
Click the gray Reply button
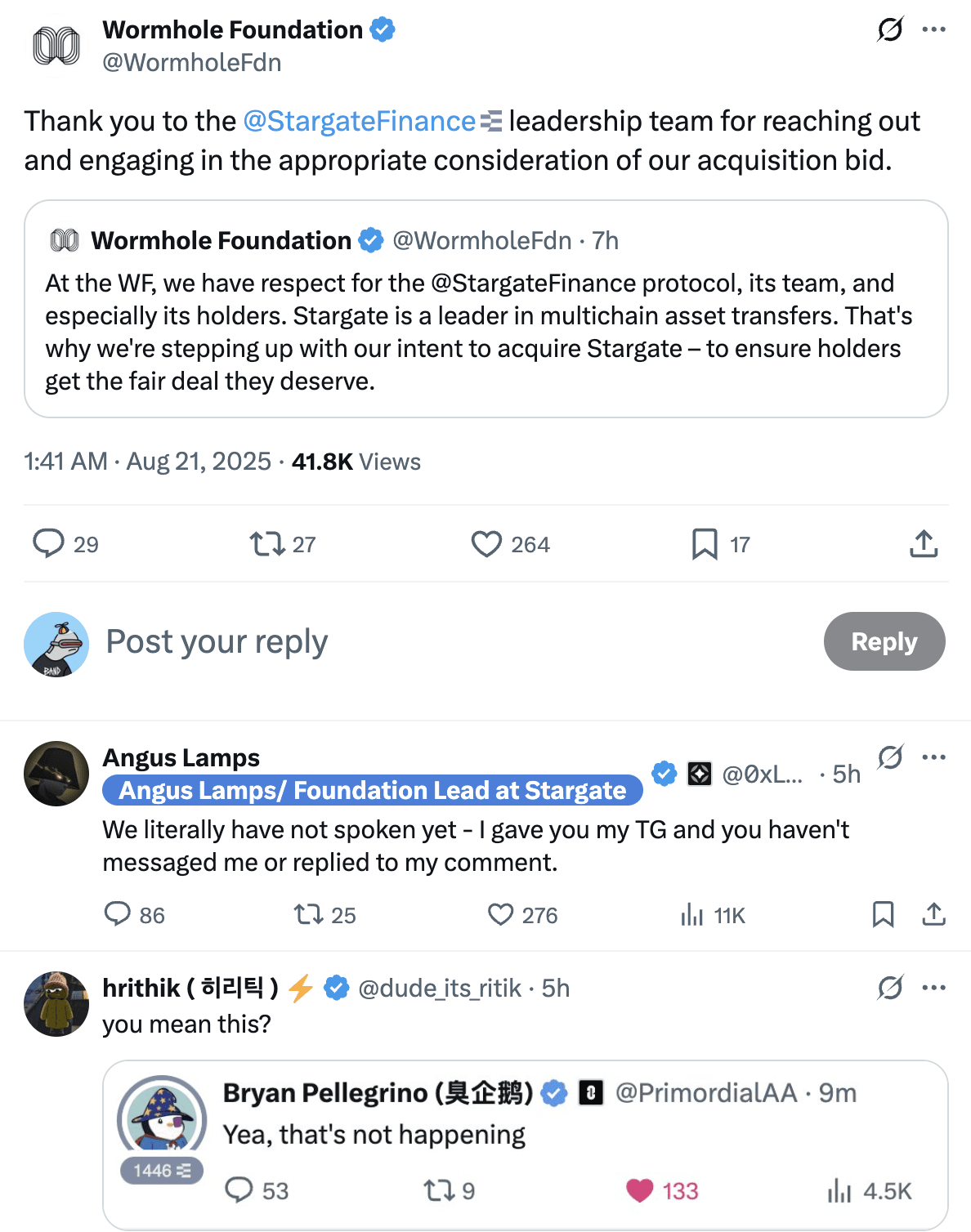coord(884,641)
